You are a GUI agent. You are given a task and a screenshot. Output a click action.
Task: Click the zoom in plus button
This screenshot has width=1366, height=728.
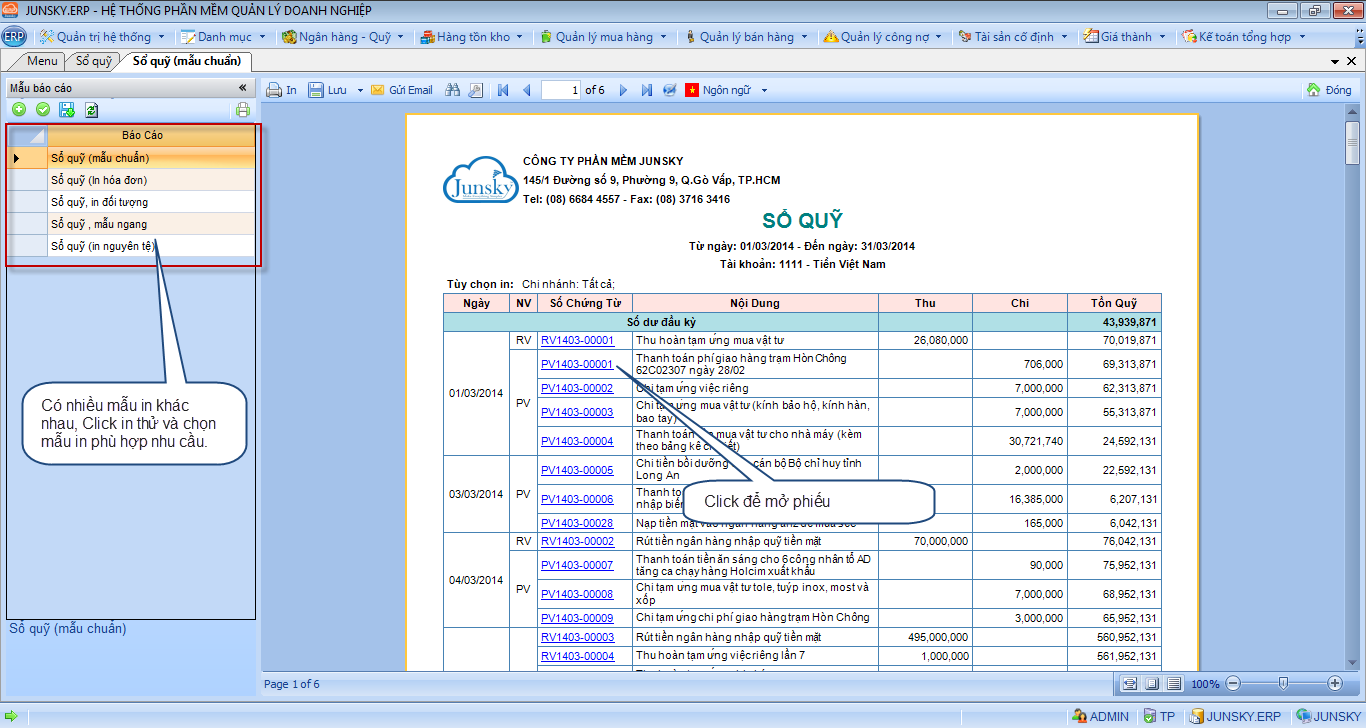pyautogui.click(x=1334, y=683)
